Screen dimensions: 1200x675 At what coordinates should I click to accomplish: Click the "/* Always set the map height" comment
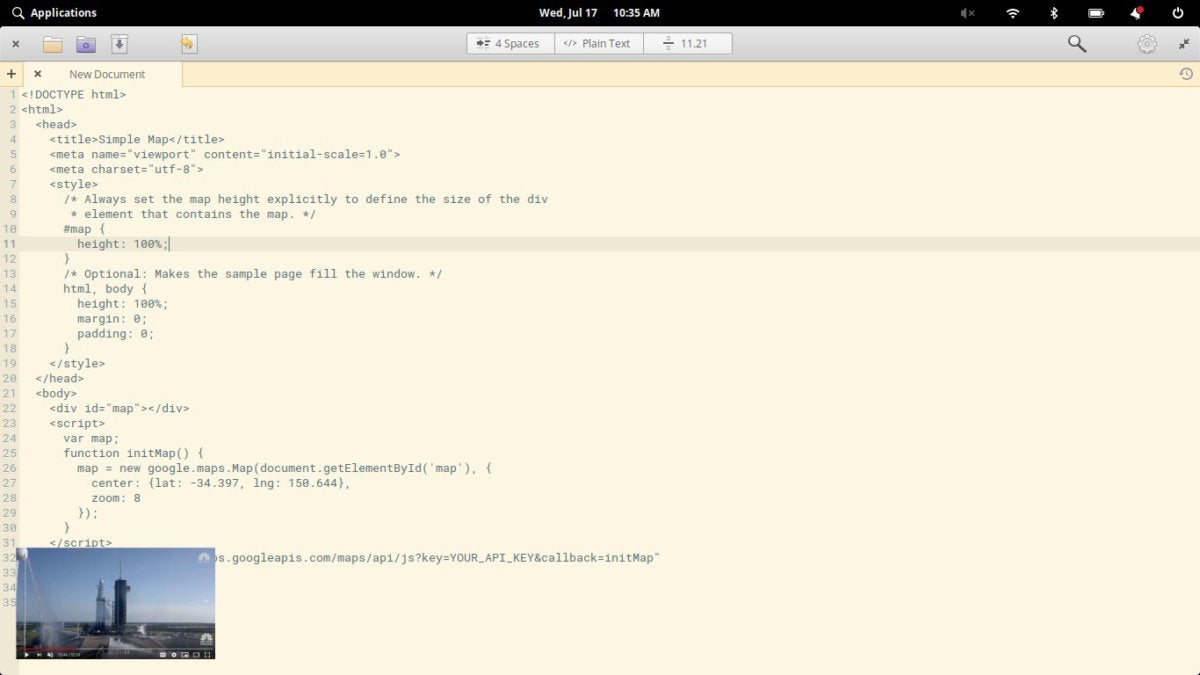tap(306, 199)
